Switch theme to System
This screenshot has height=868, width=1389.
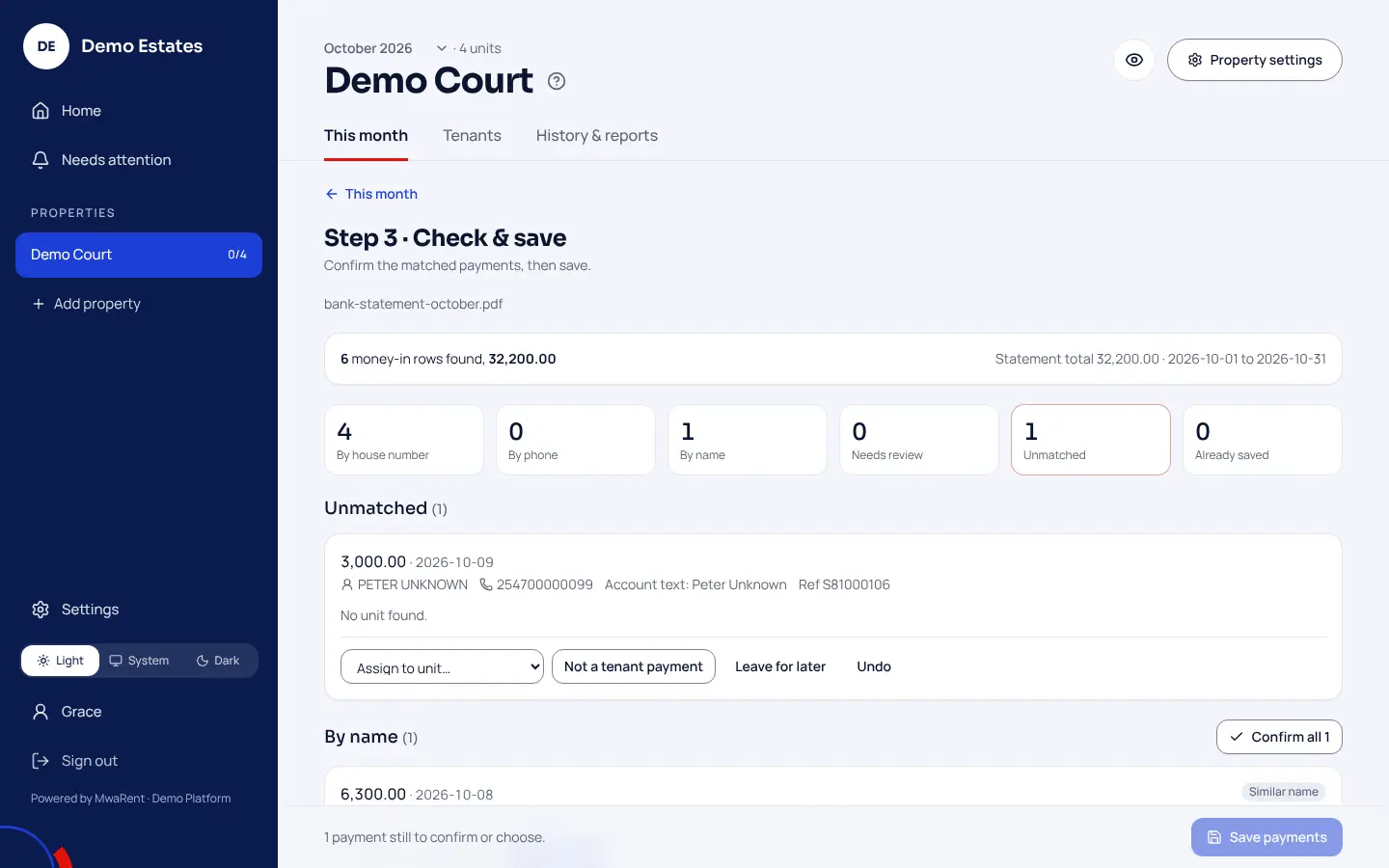pyautogui.click(x=139, y=661)
